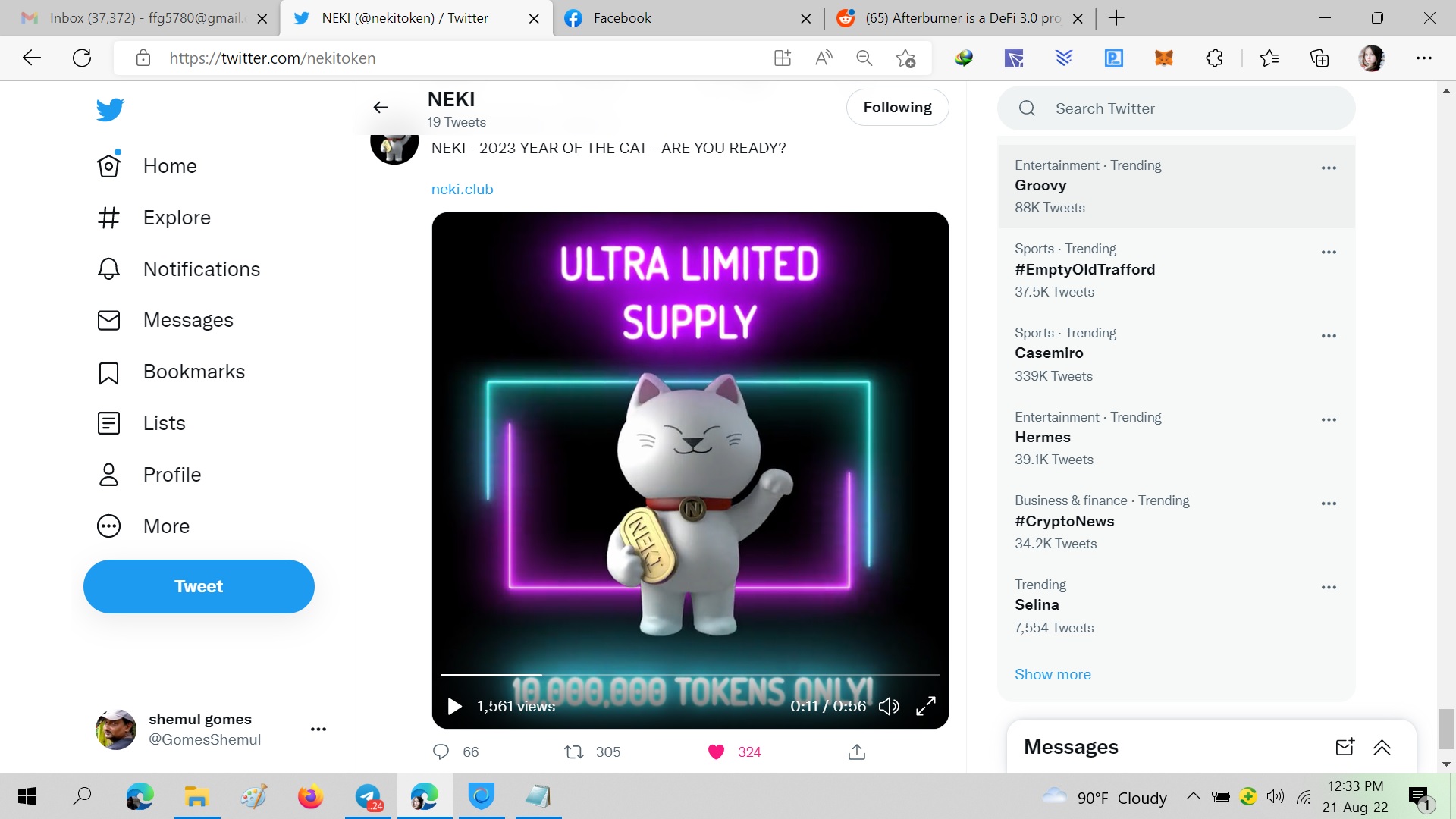
Task: Open a new browser tab
Action: click(x=1116, y=18)
